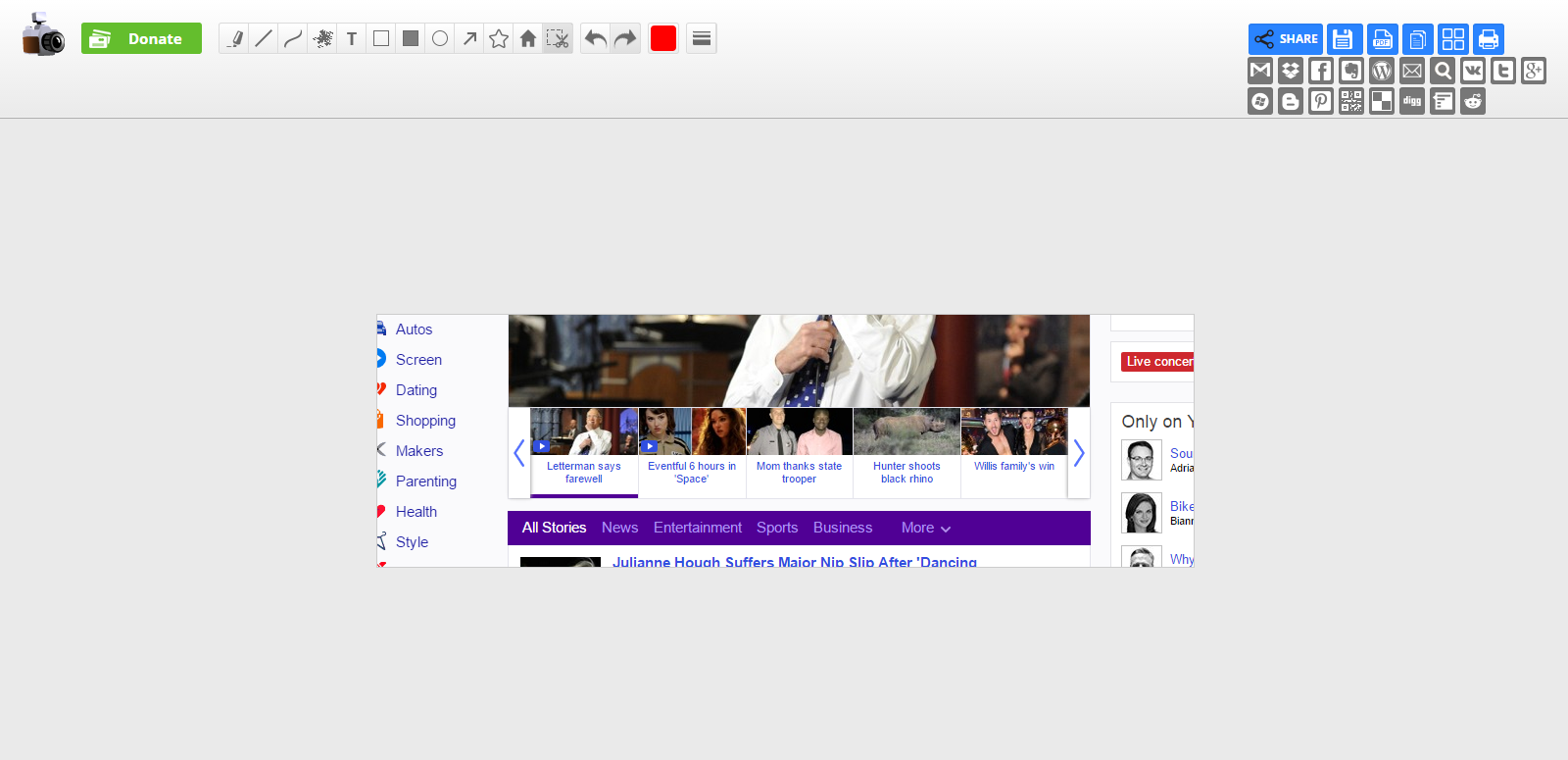Pin the capture on Pinterest
This screenshot has height=760, width=1568.
[x=1321, y=101]
